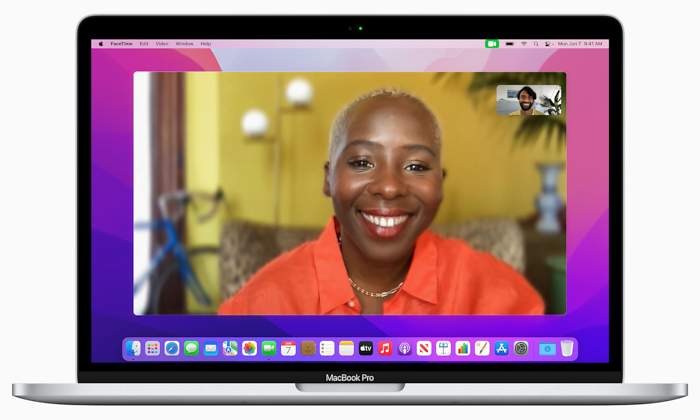The height and width of the screenshot is (420, 700).
Task: Open the Messages app in dock
Action: (192, 348)
